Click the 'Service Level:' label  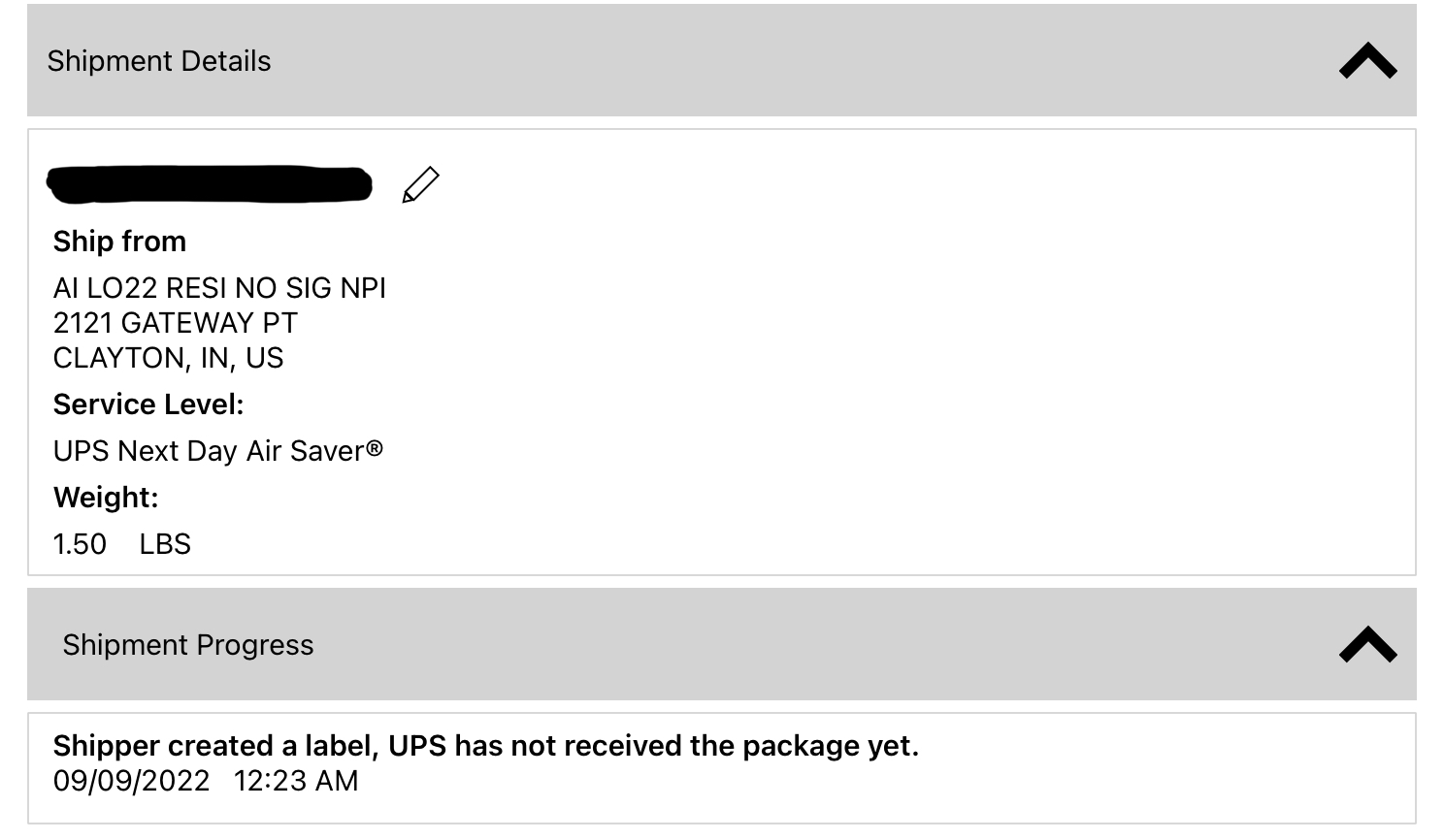148,404
